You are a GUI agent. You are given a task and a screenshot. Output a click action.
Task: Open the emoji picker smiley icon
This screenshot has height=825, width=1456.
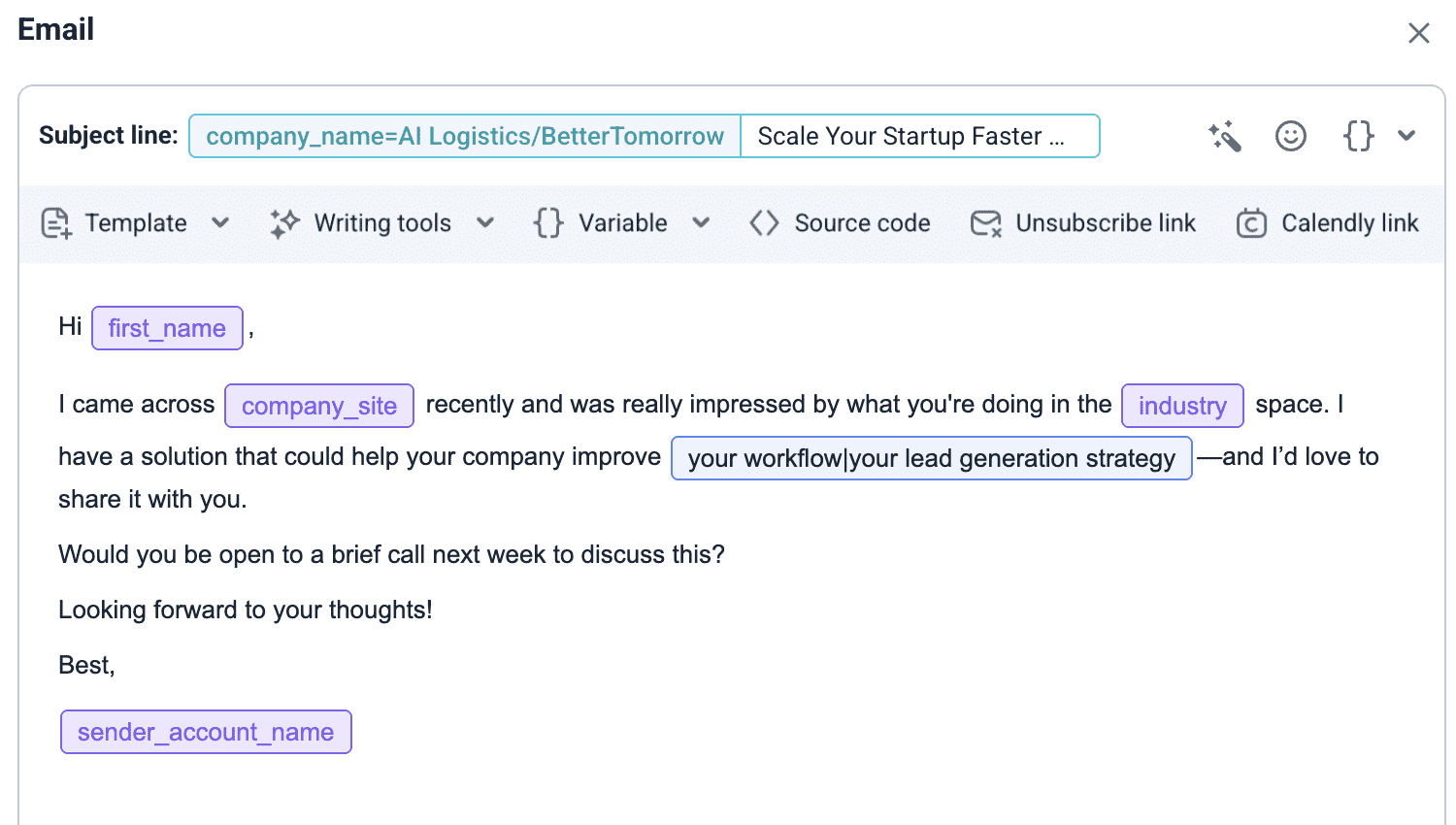click(x=1290, y=136)
